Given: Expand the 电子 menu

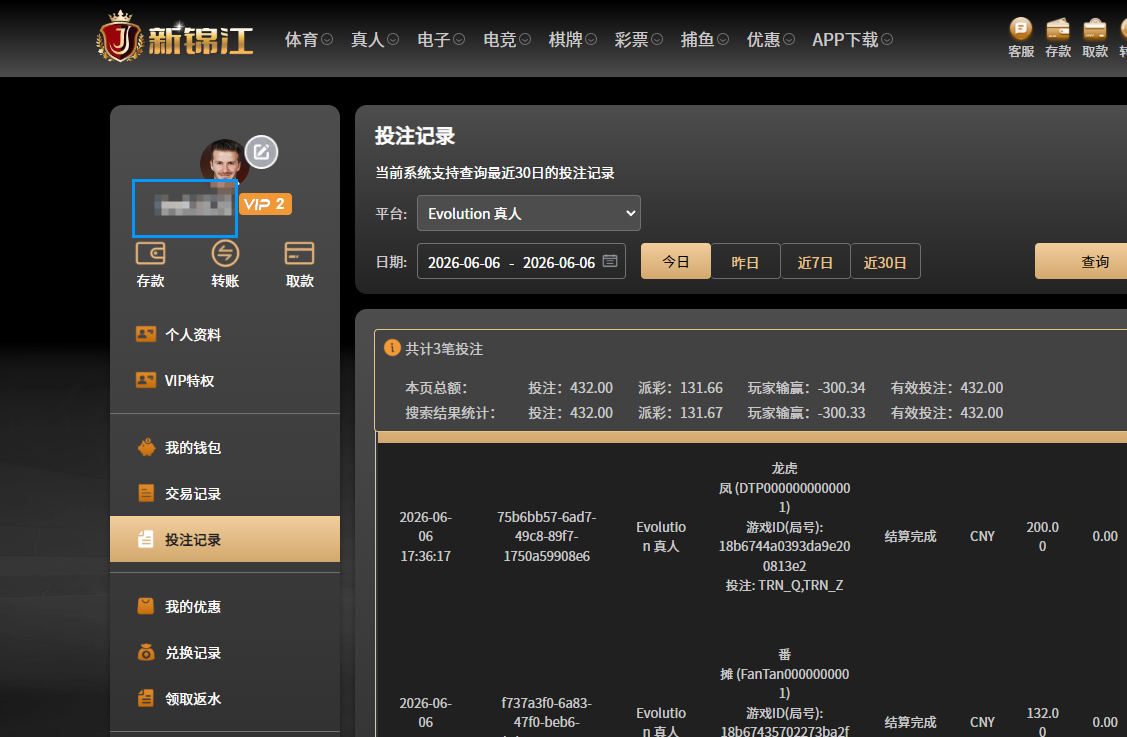Looking at the screenshot, I should [x=441, y=40].
